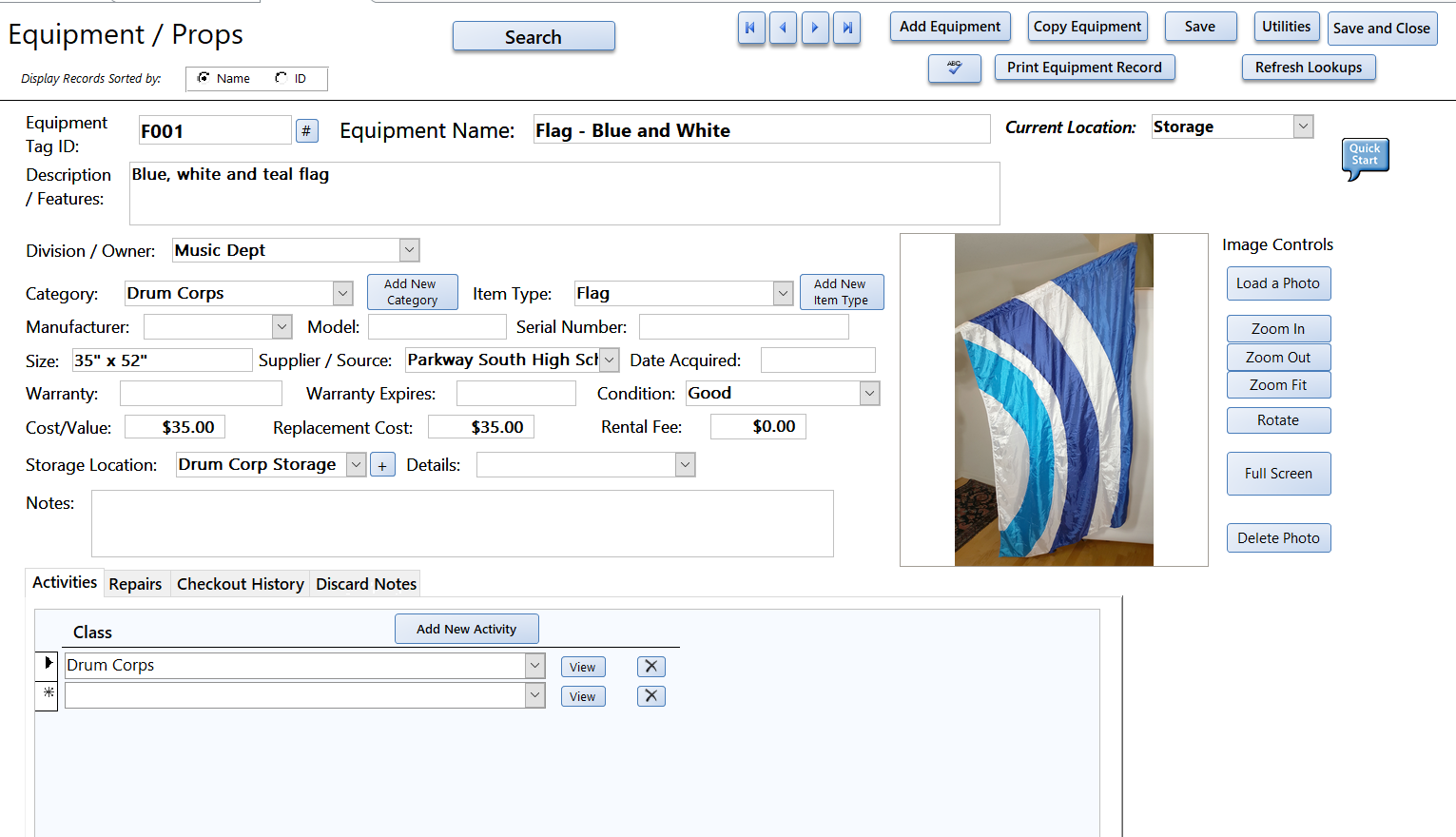Switch to the Repairs tab
Screen dimensions: 1456x837
(x=136, y=583)
